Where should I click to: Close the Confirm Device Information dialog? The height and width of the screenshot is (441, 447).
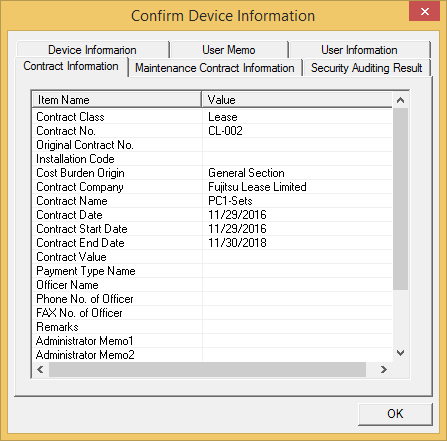coord(425,12)
